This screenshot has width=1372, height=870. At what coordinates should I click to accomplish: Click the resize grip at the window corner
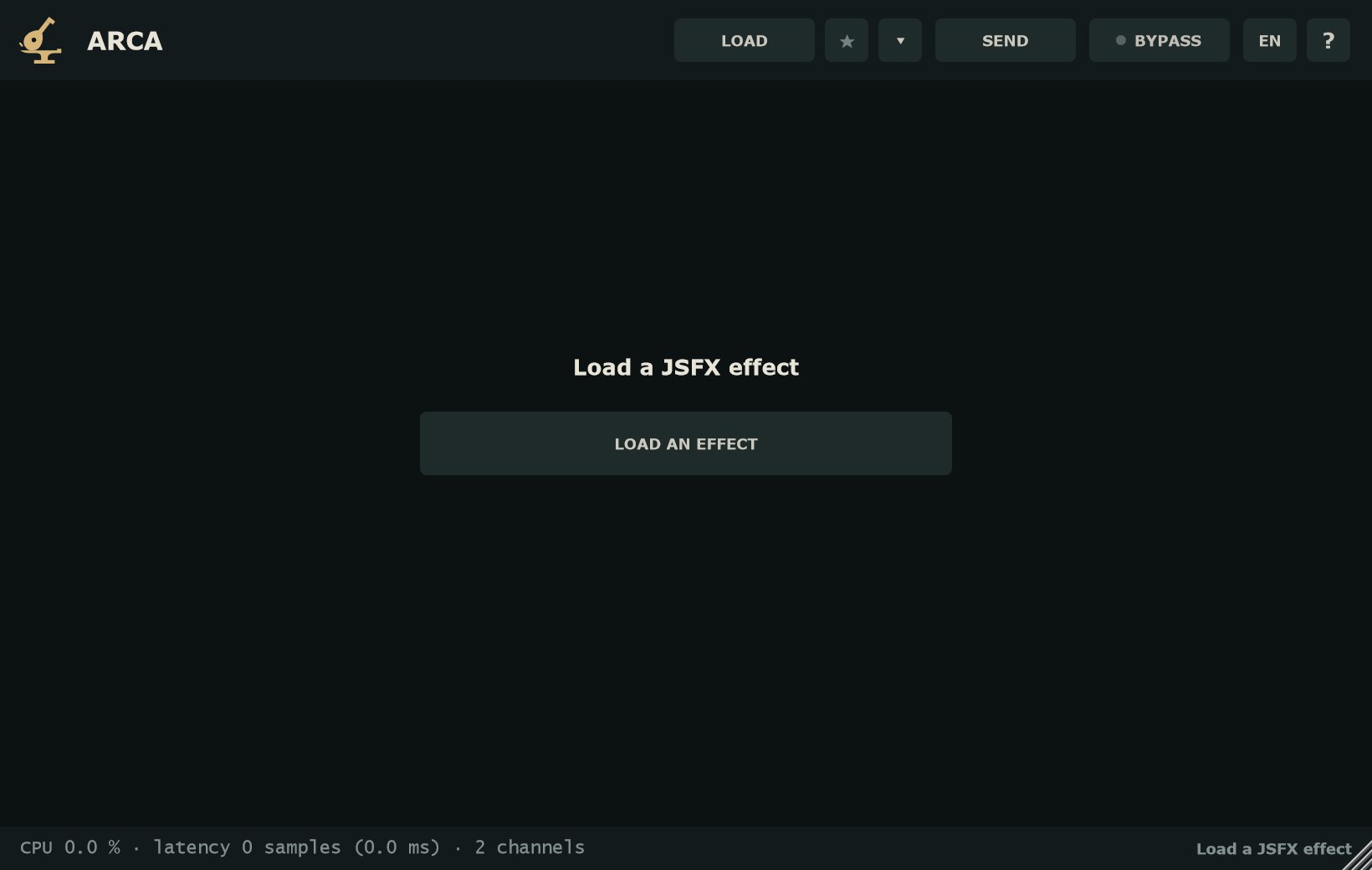click(x=1359, y=857)
